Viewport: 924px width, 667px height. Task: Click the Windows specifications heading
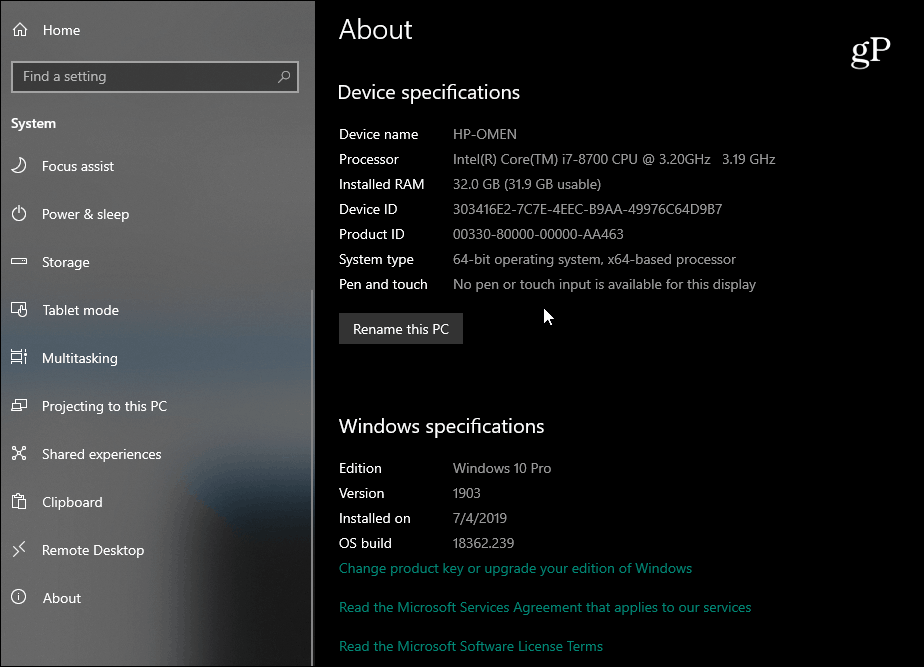click(441, 427)
